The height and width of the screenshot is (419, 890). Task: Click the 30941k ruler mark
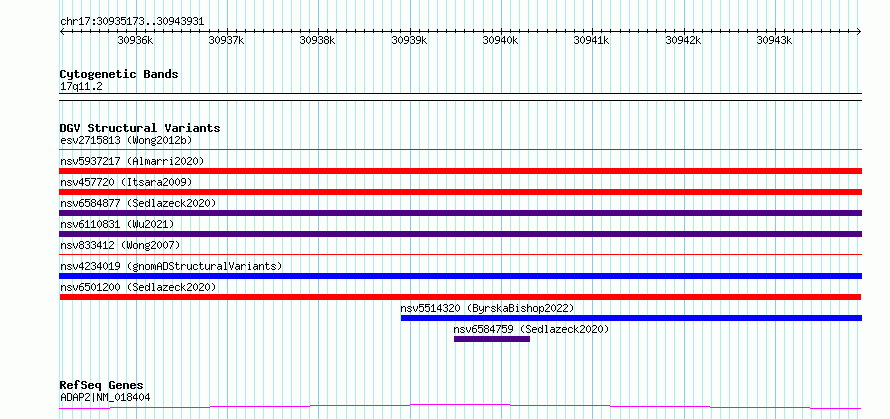tap(591, 40)
